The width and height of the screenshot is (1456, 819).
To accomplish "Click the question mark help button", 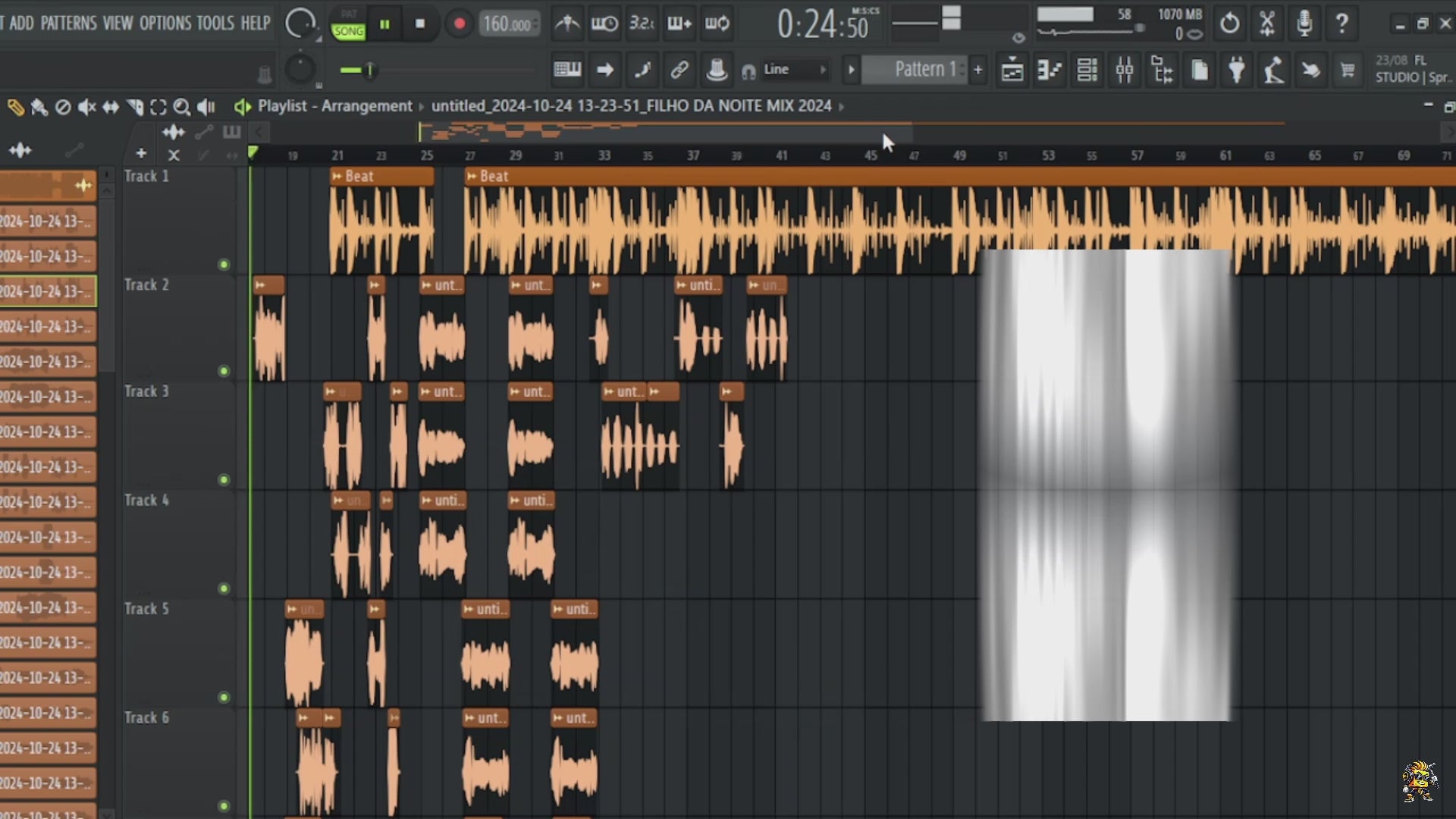I will click(1341, 24).
